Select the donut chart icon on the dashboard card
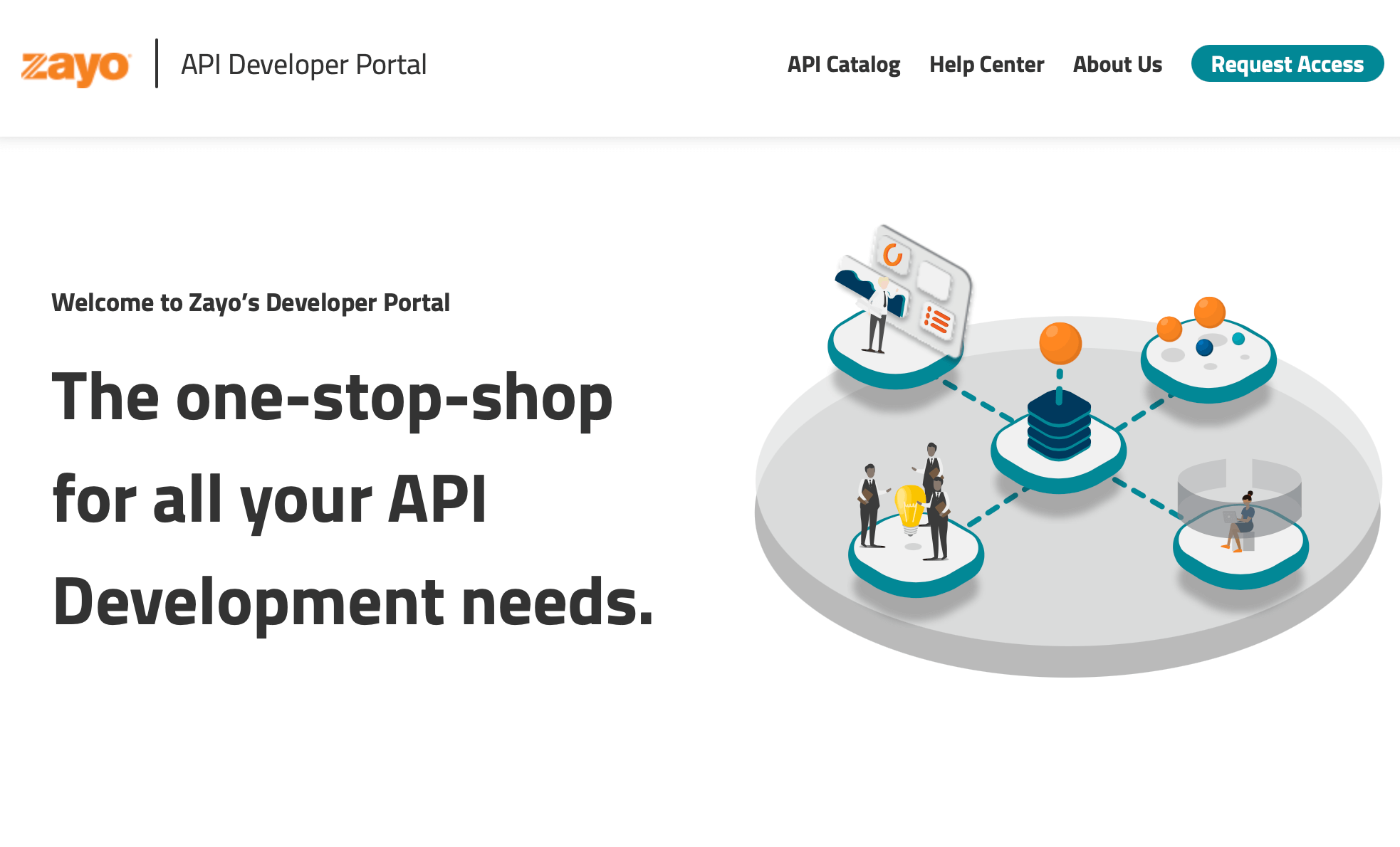The image size is (1400, 847). [x=893, y=253]
